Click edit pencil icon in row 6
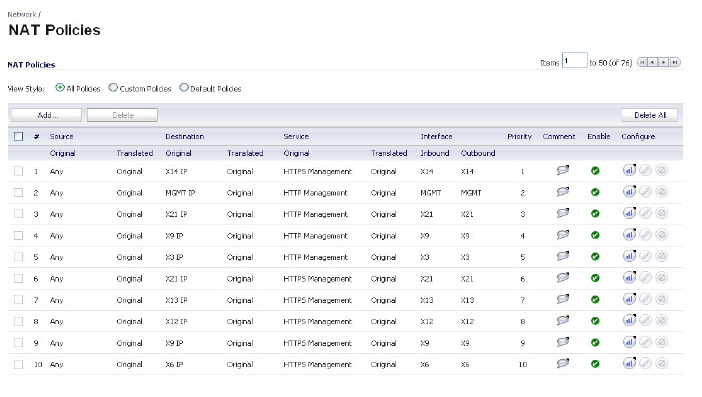702x397 pixels. point(645,277)
